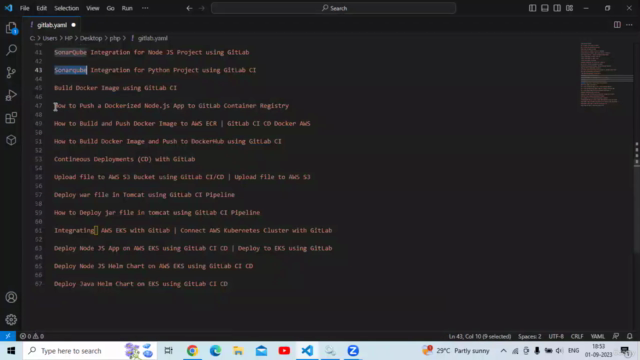Click line 67 Deploy Java Helm Chart text
The image size is (640, 360).
click(141, 284)
